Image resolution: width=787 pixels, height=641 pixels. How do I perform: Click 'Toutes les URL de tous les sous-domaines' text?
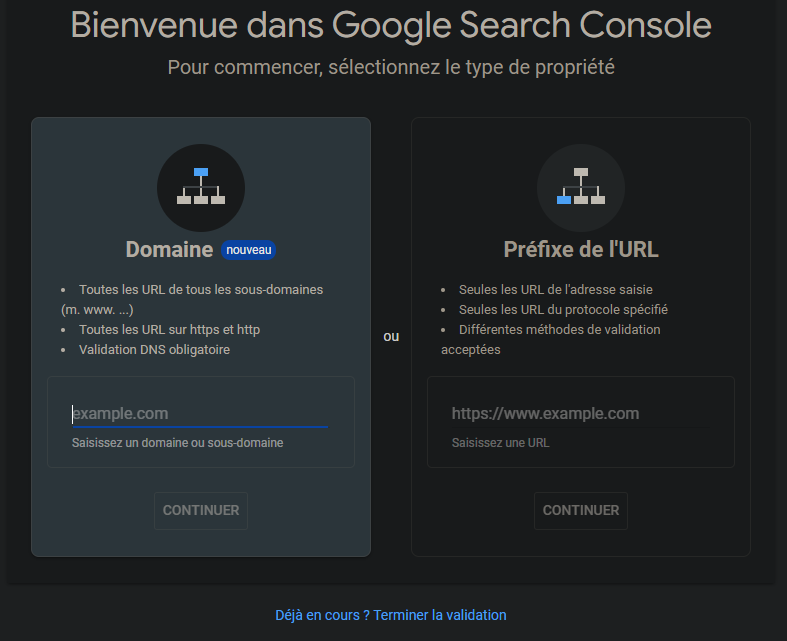coord(201,290)
